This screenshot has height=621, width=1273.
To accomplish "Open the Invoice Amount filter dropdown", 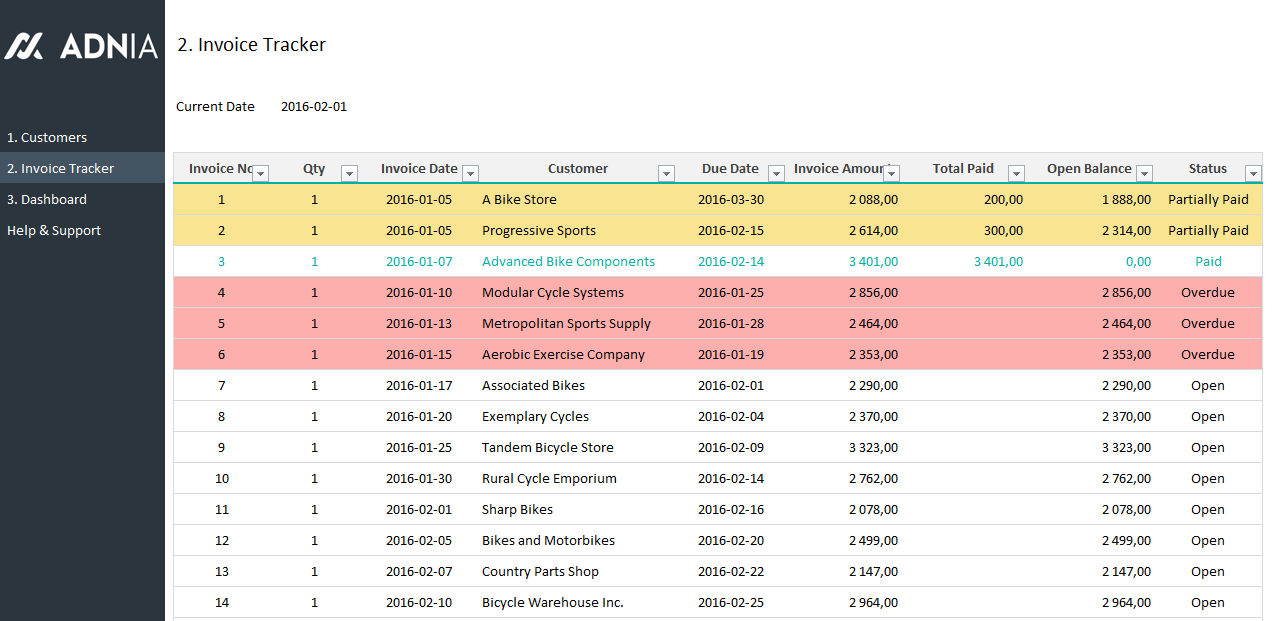I will pyautogui.click(x=891, y=172).
